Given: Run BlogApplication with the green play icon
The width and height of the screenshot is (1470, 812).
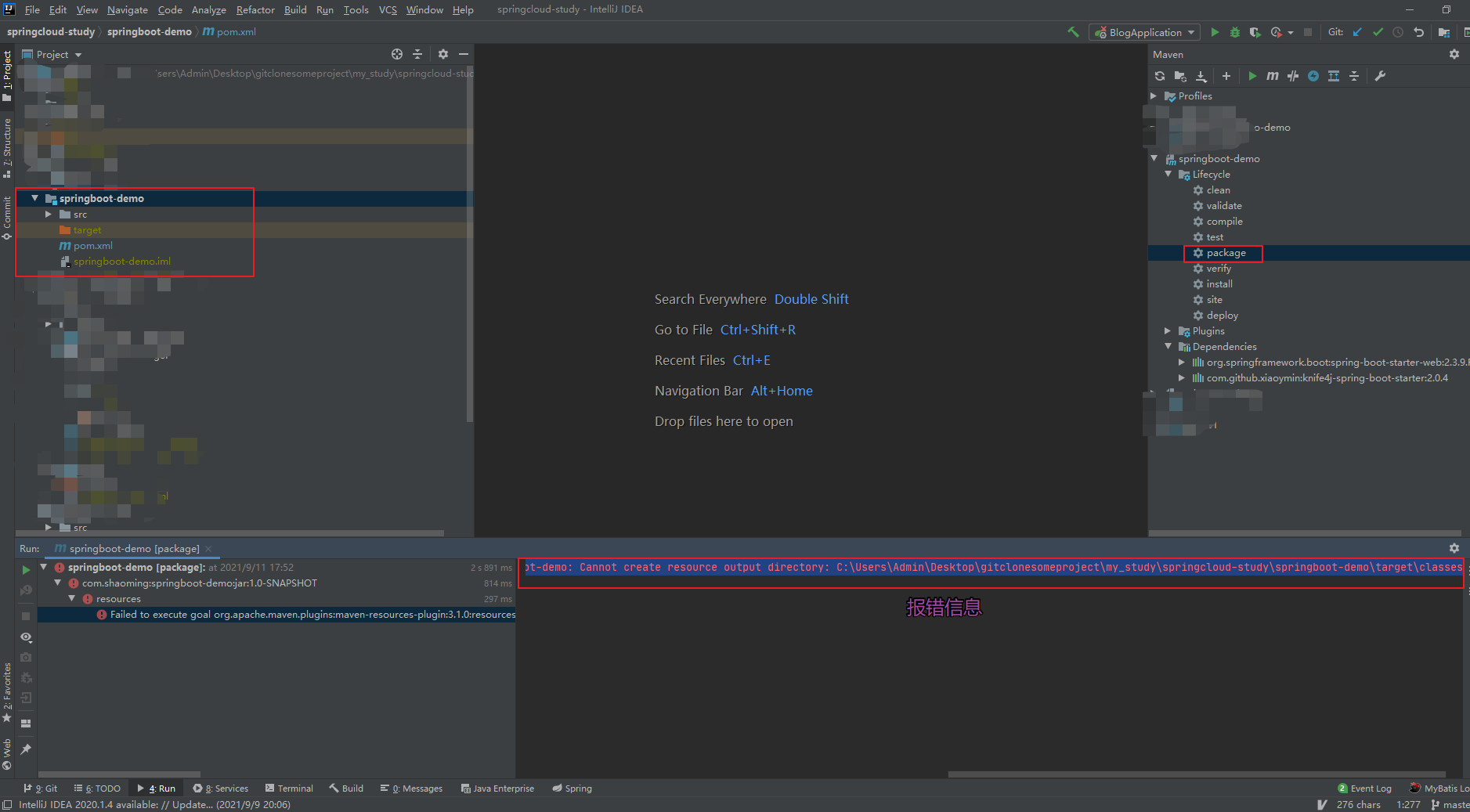Looking at the screenshot, I should click(x=1215, y=32).
